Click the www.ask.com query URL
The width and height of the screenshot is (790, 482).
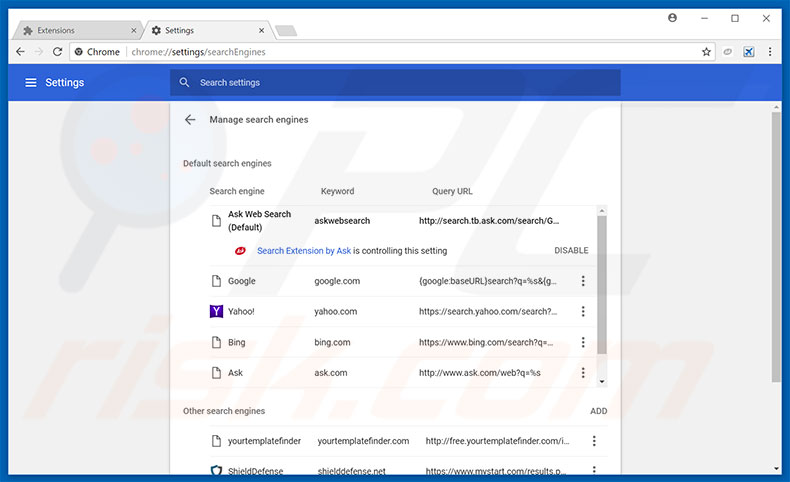(480, 373)
